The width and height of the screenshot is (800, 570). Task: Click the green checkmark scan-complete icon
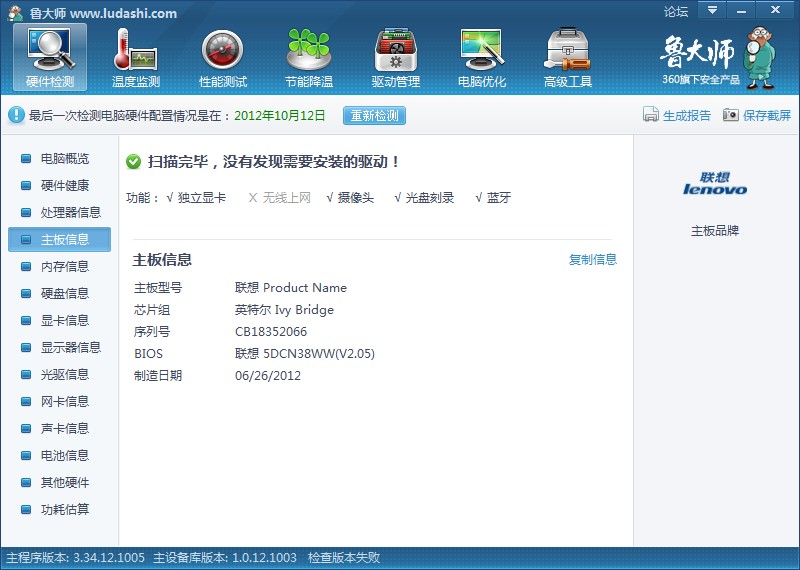(133, 162)
